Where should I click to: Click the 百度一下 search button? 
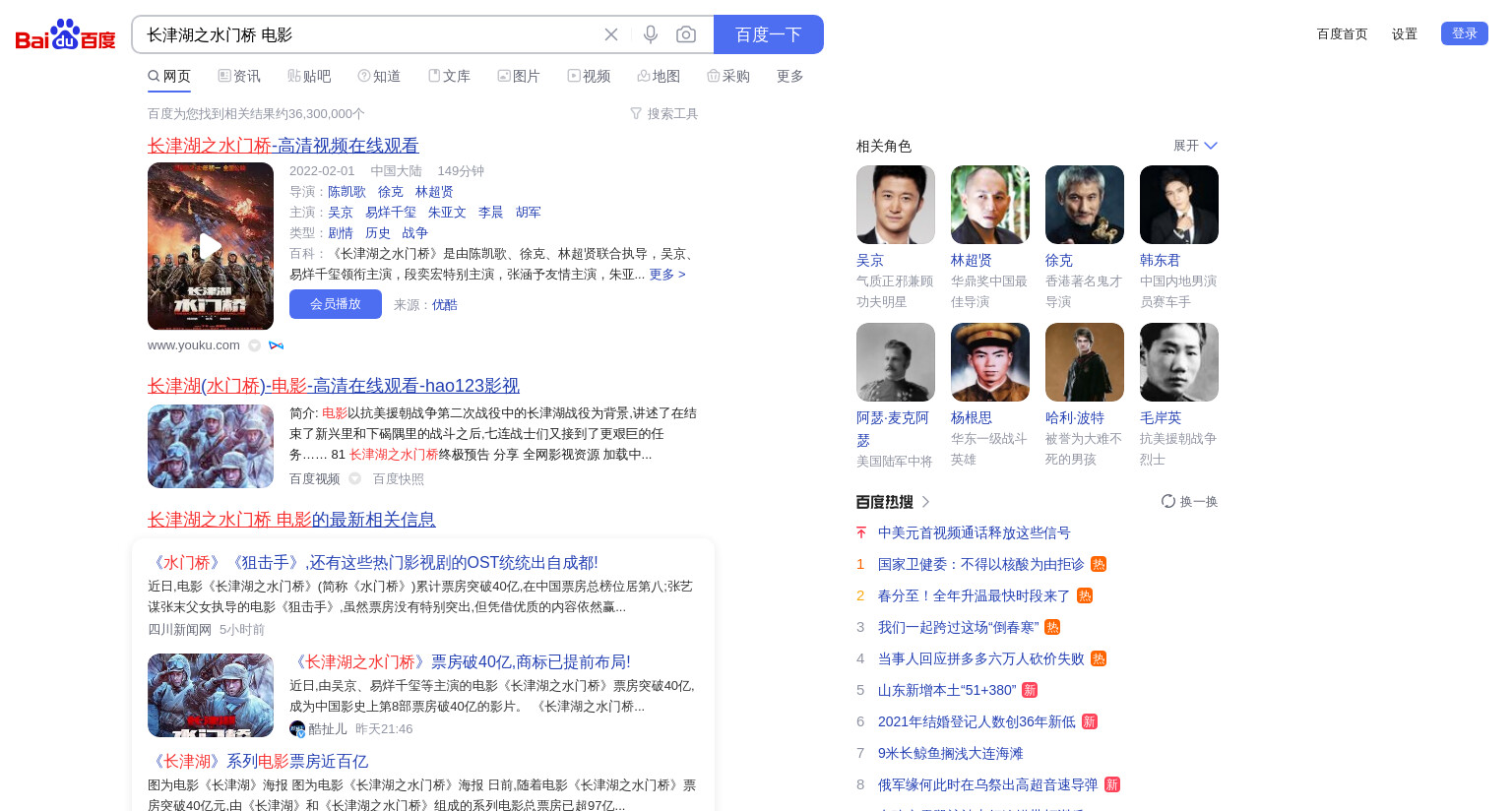click(769, 34)
